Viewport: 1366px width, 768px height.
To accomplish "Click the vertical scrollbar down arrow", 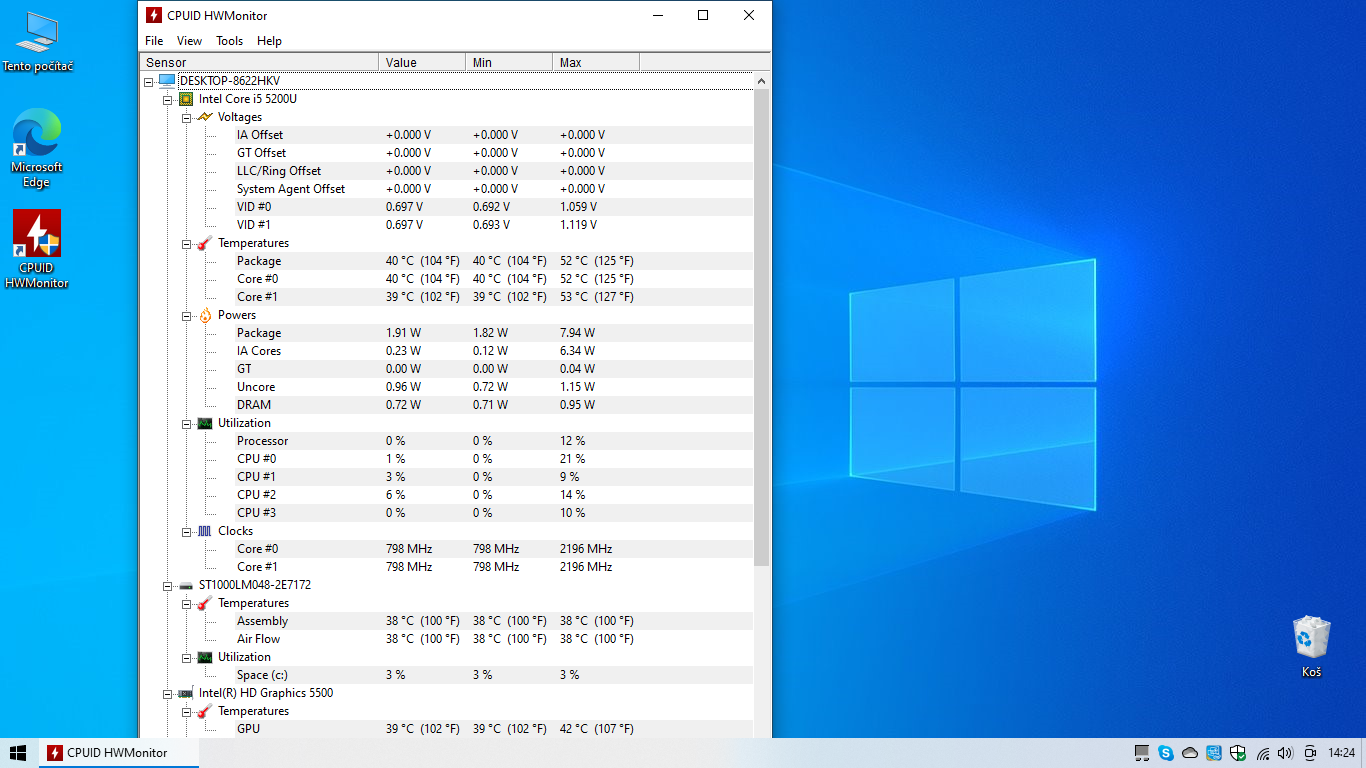I will click(x=761, y=730).
